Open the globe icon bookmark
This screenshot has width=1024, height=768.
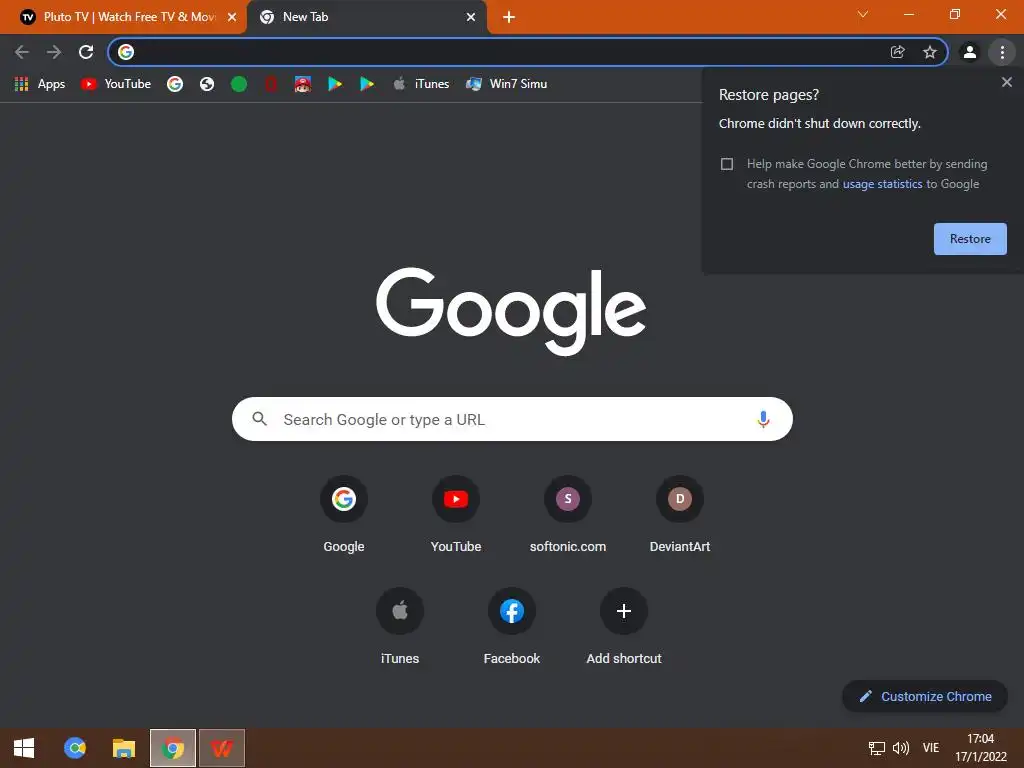pyautogui.click(x=207, y=84)
